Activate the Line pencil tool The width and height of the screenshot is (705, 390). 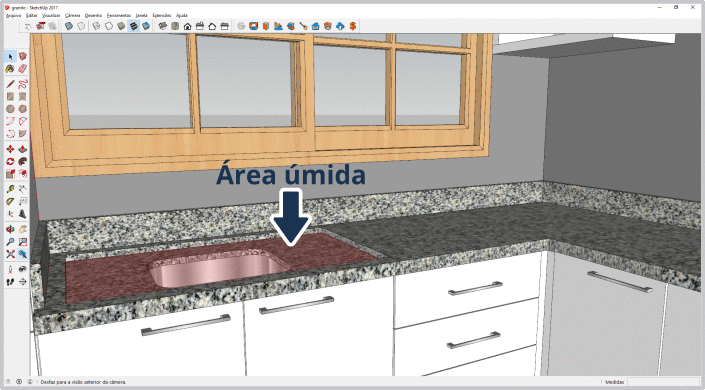click(10, 84)
